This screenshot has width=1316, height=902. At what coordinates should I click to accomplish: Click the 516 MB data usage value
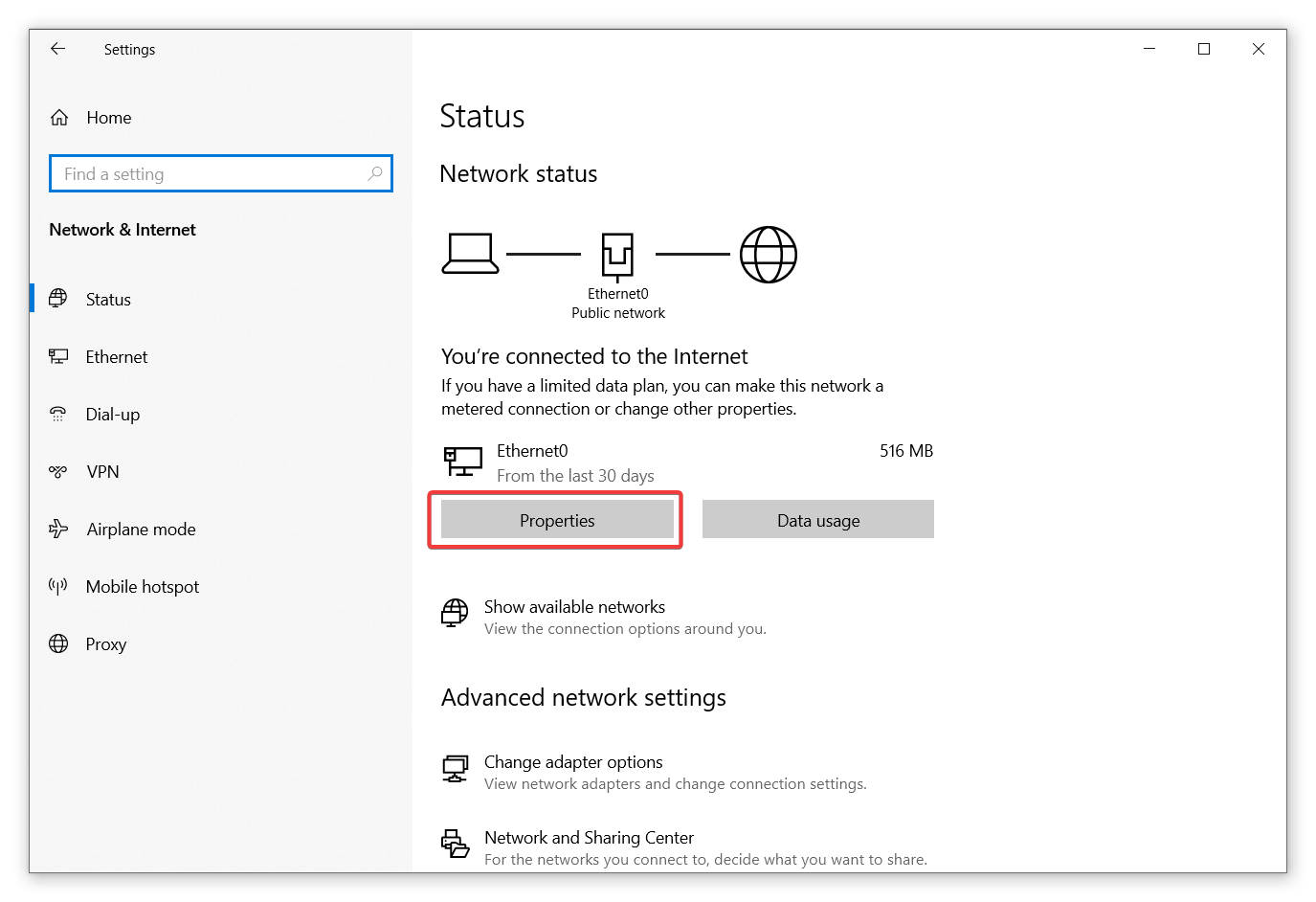click(906, 451)
